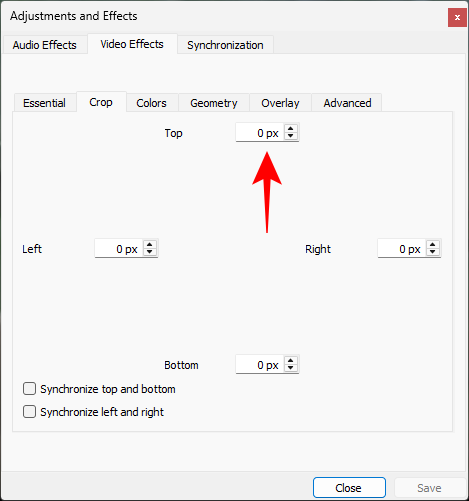
Task: Go to the Geometry sub-tab
Action: point(214,103)
